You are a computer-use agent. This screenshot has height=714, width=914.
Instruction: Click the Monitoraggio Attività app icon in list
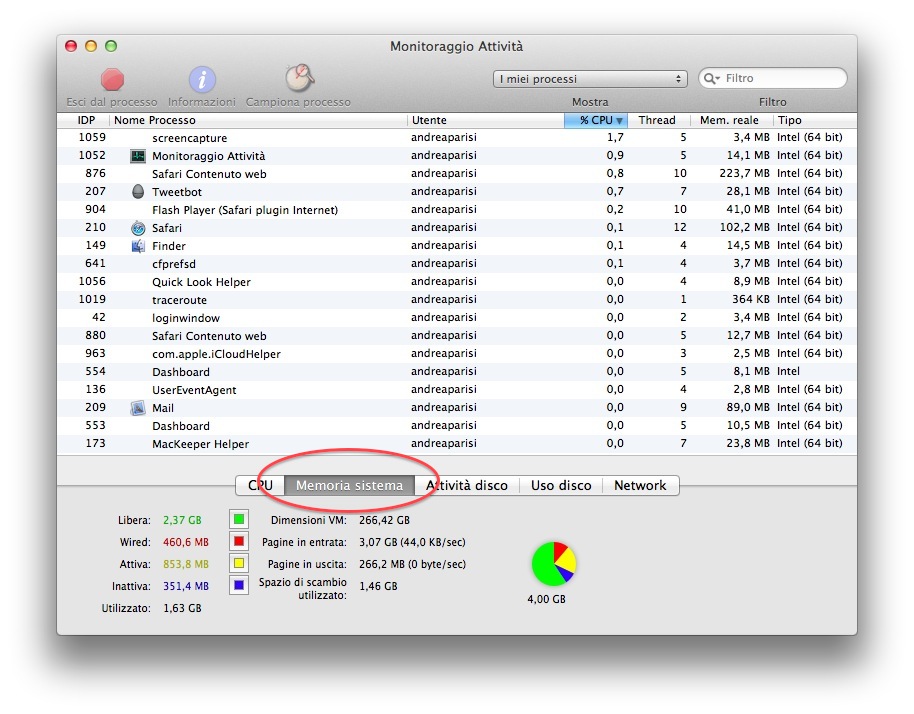[138, 156]
